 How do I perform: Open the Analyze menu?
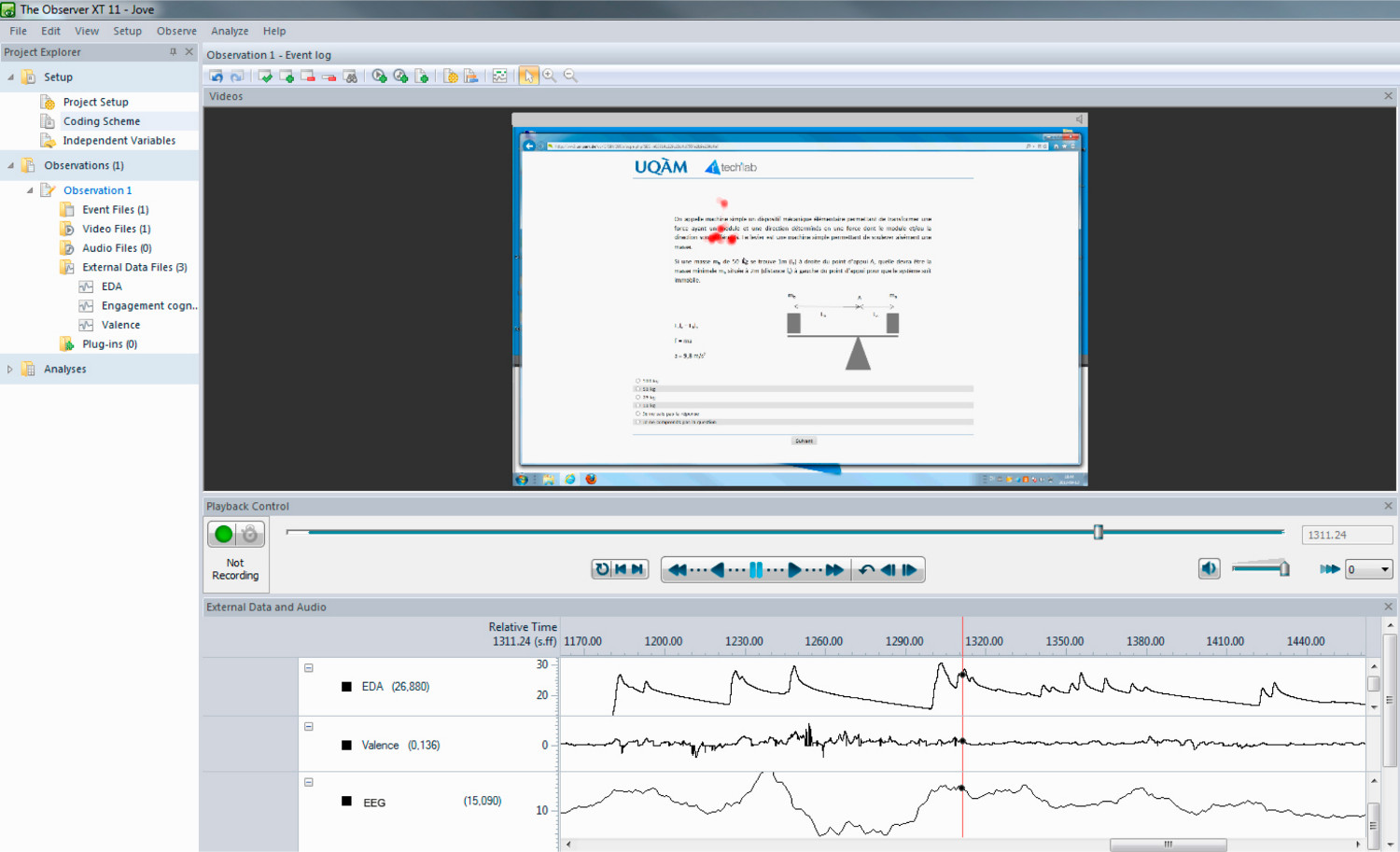tap(230, 31)
